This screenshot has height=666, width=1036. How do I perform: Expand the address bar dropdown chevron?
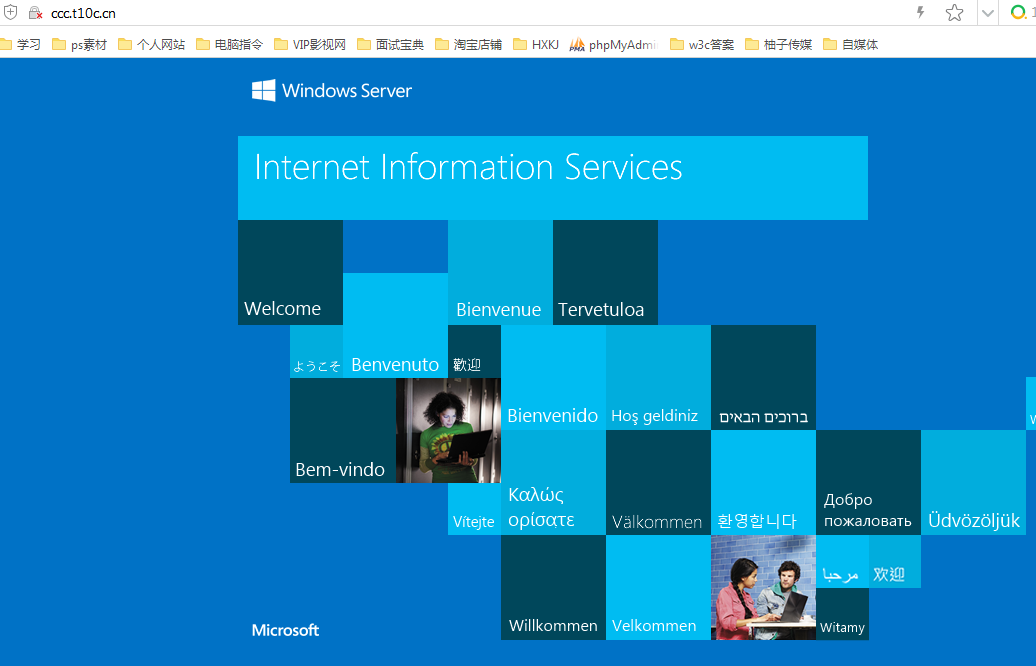(988, 13)
